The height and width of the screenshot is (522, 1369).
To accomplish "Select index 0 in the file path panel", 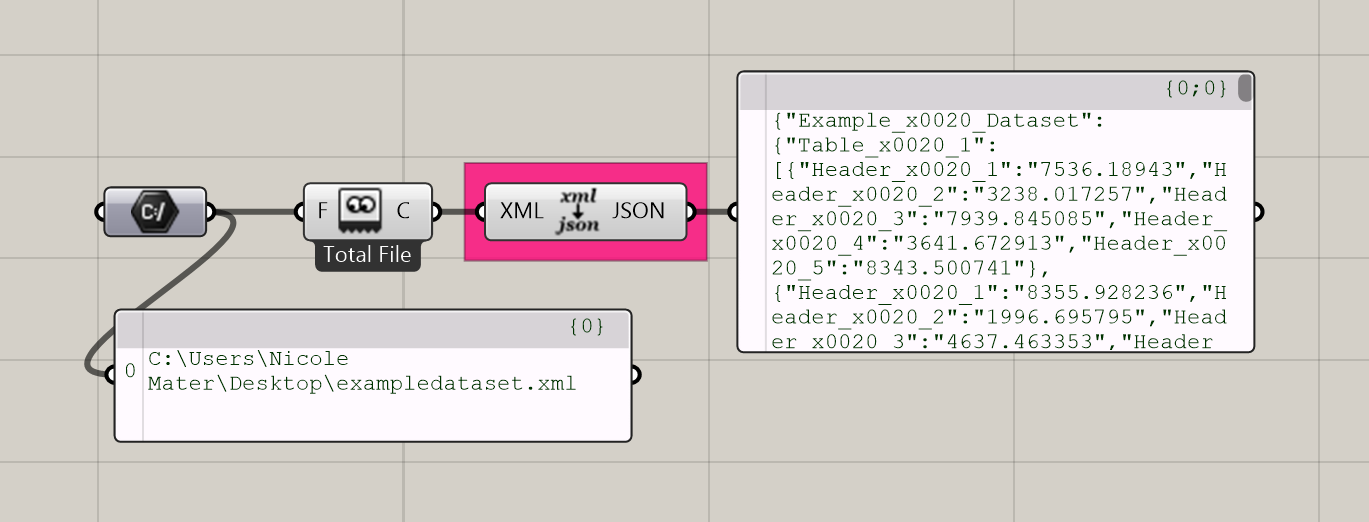I will tap(130, 372).
